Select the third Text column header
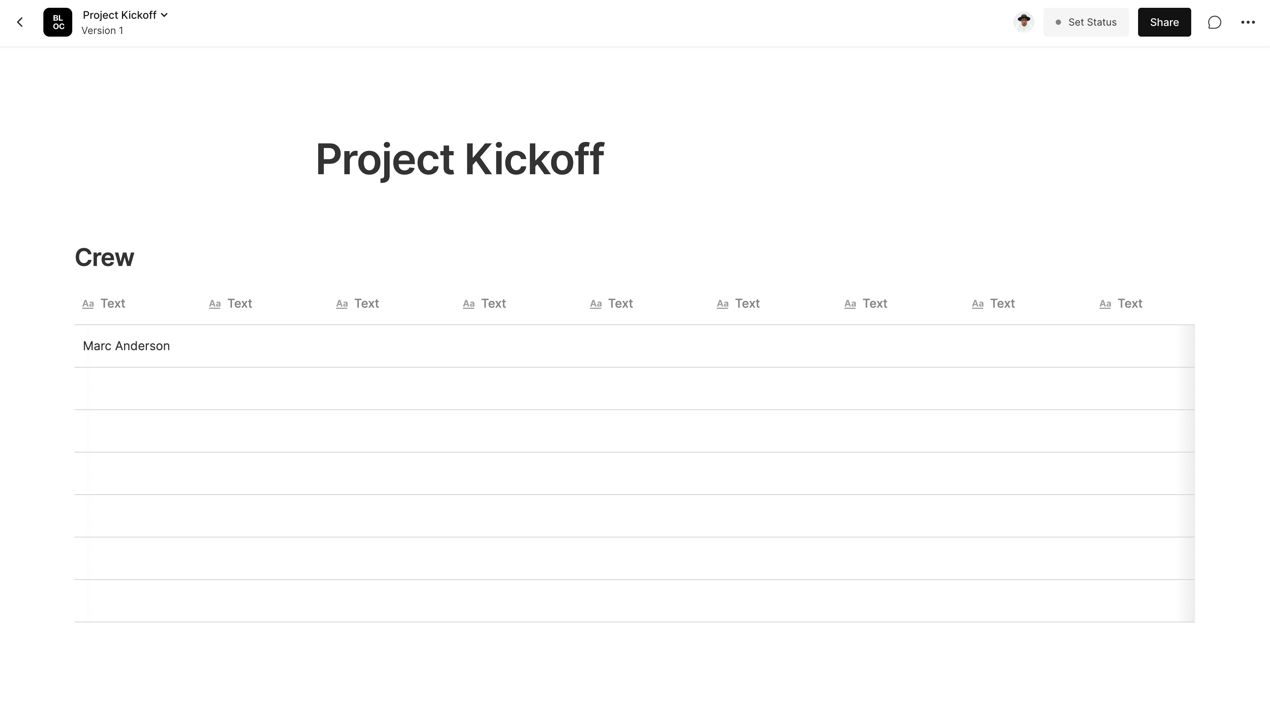The height and width of the screenshot is (728, 1270). [x=366, y=304]
